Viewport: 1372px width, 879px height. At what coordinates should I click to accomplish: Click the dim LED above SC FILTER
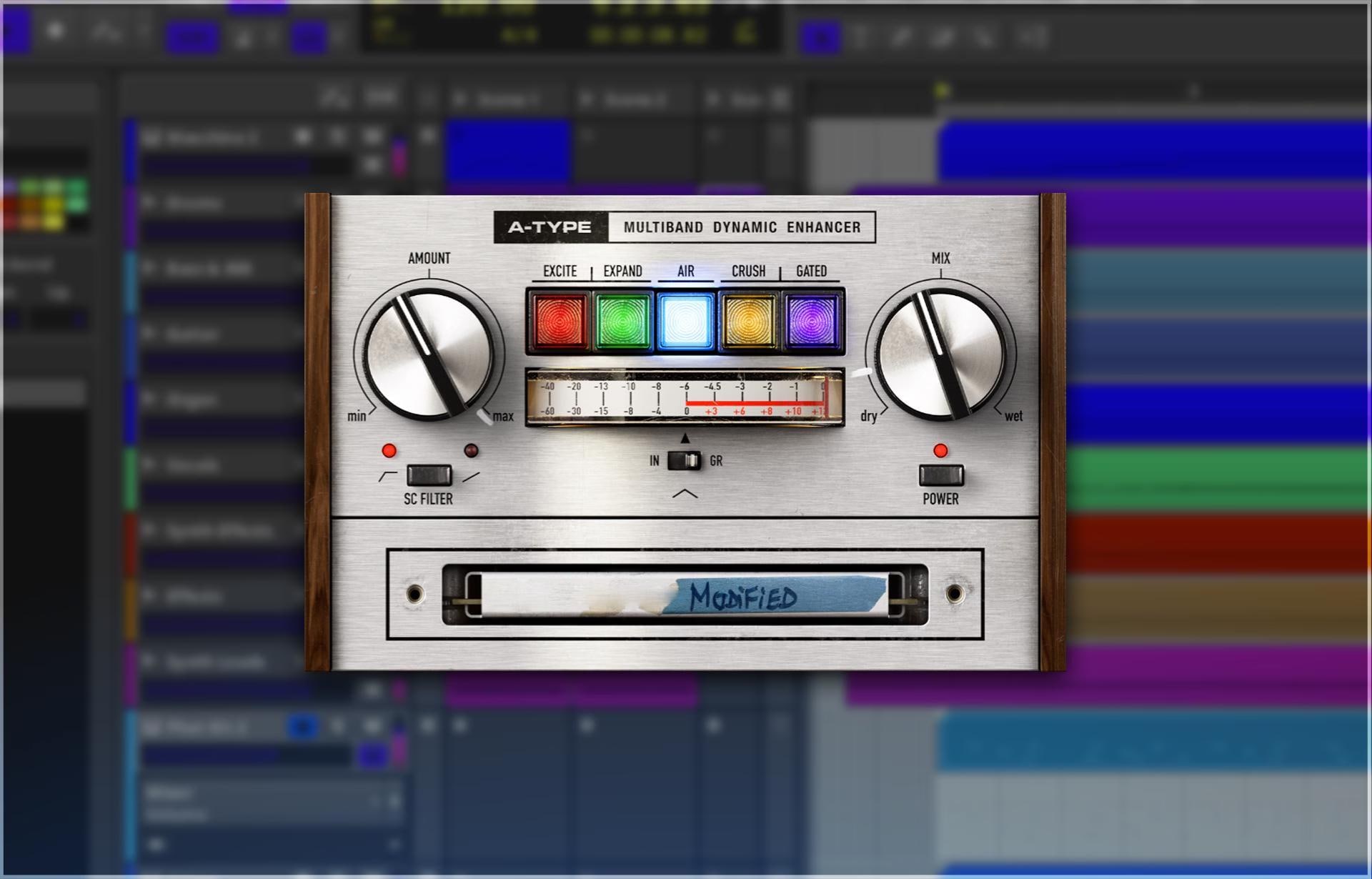(471, 450)
